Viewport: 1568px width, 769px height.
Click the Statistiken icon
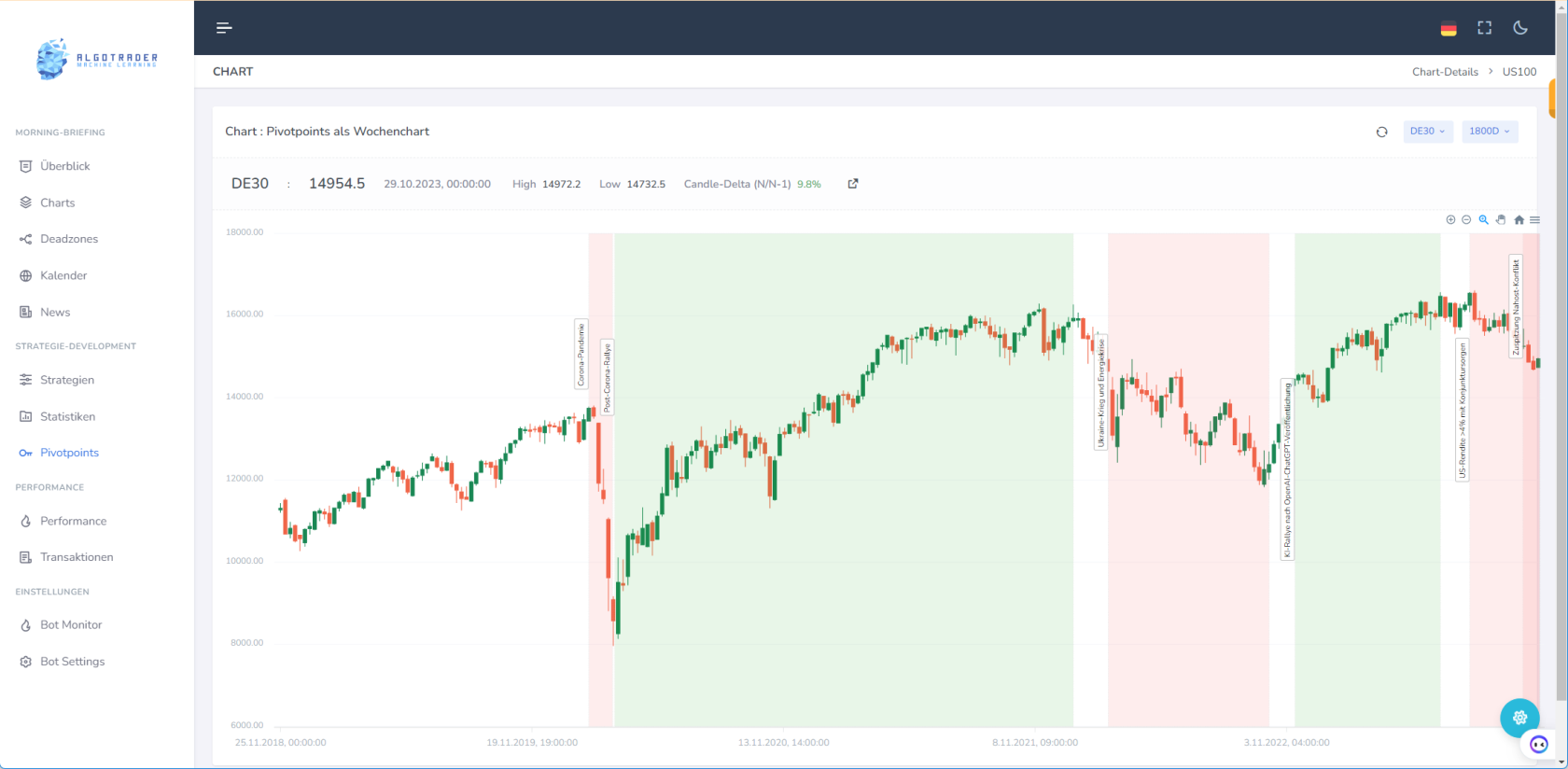pyautogui.click(x=25, y=416)
